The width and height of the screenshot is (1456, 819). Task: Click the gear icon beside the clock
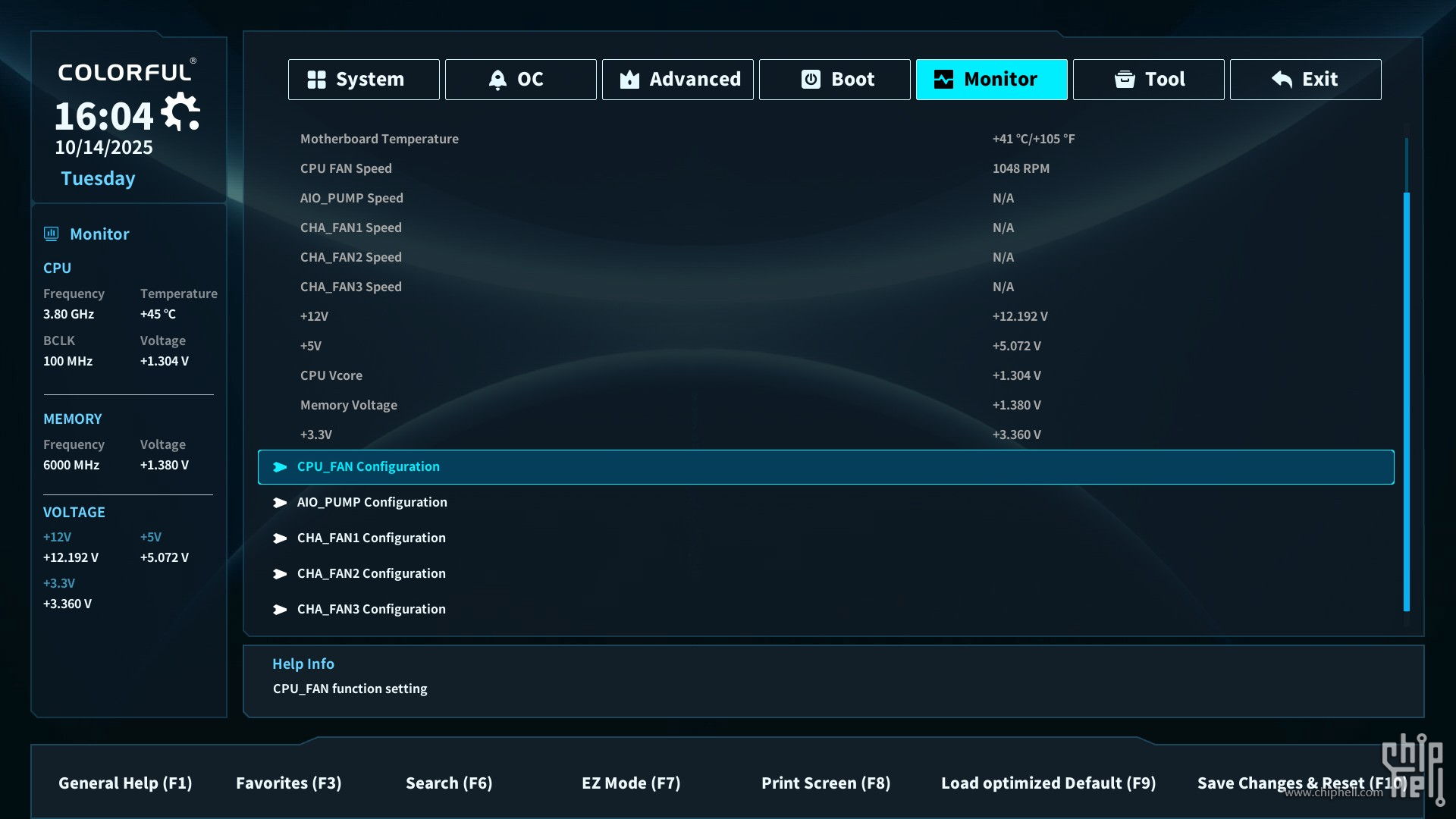coord(181,113)
